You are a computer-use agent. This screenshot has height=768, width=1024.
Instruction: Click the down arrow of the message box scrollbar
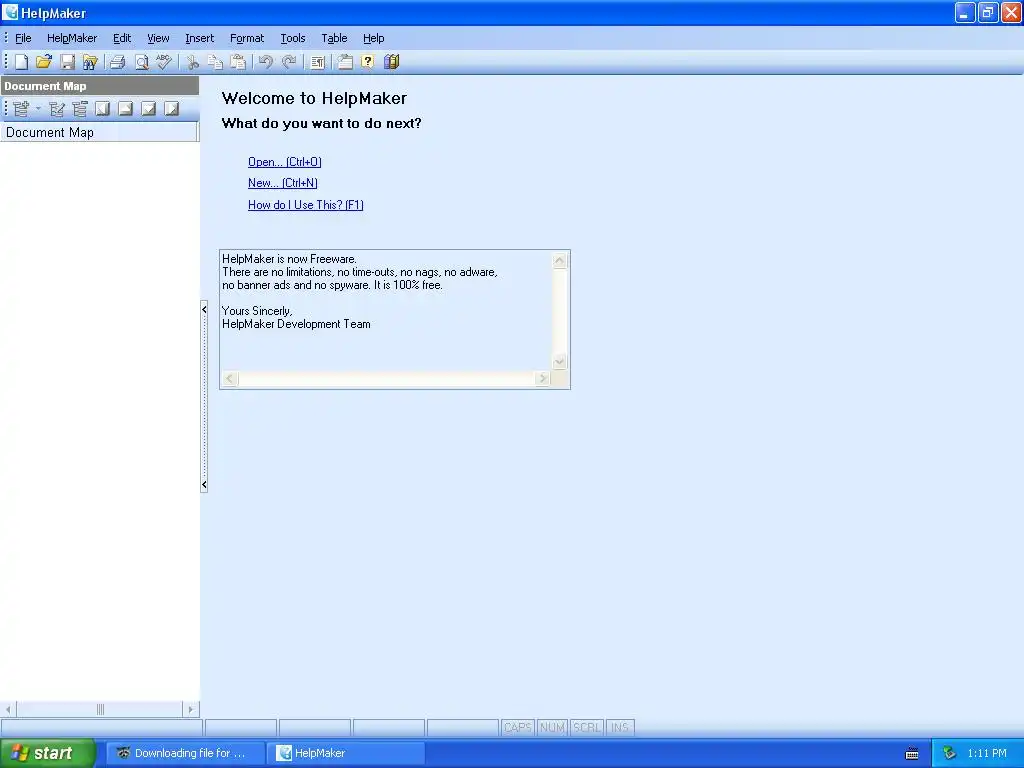point(560,361)
